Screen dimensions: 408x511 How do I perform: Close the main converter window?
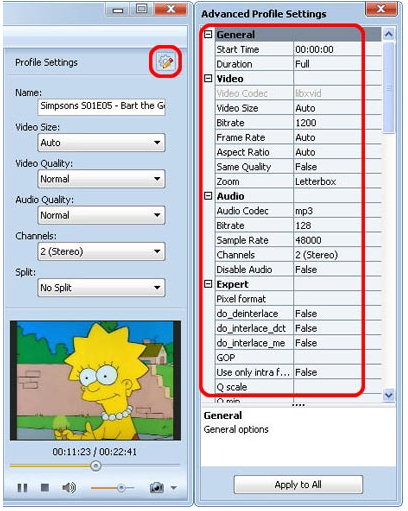[x=171, y=9]
